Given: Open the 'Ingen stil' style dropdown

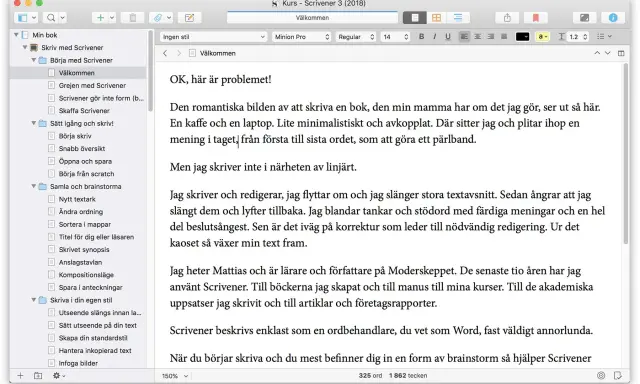Looking at the screenshot, I should [213, 37].
